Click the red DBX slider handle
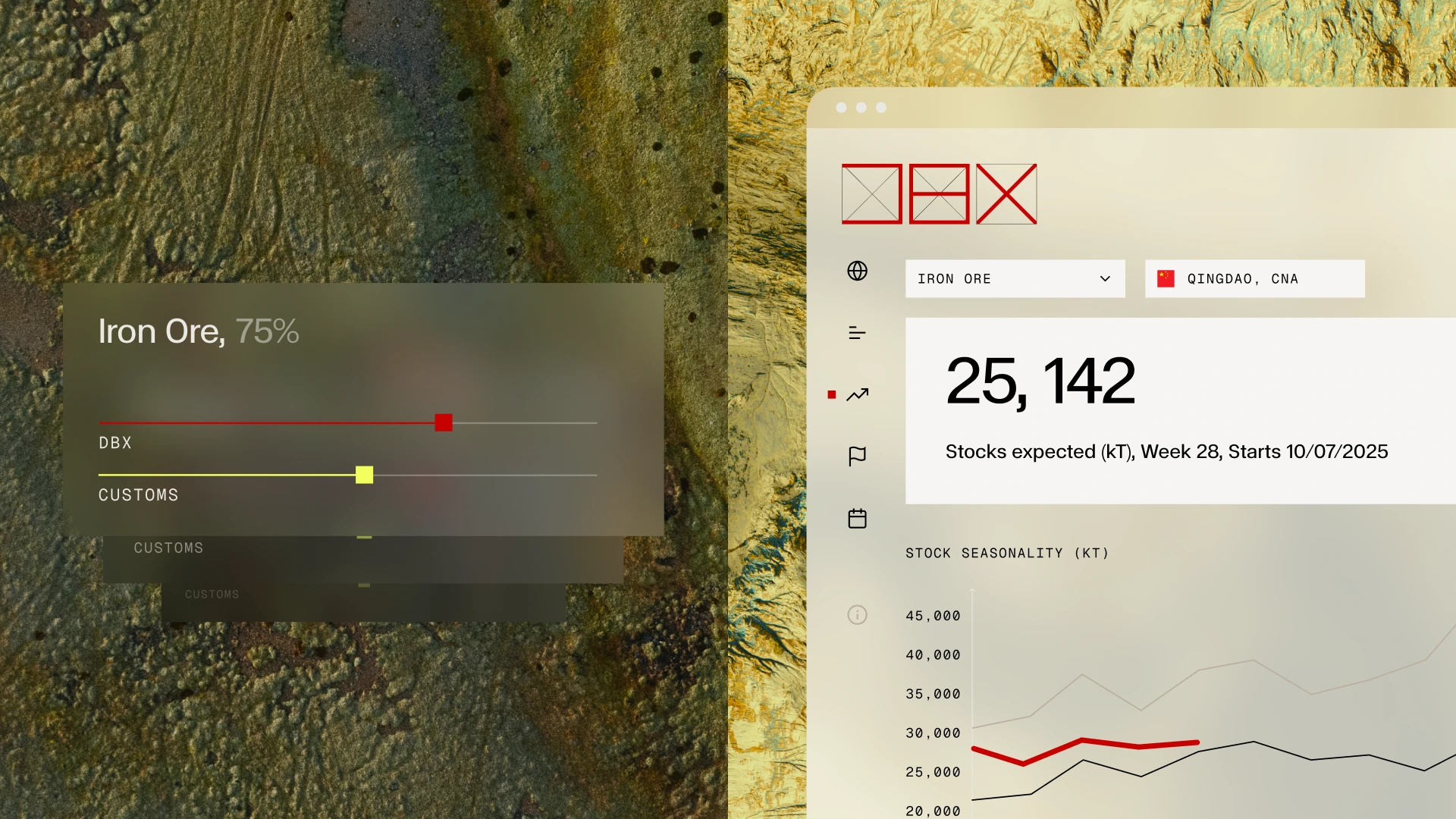This screenshot has width=1456, height=819. click(x=444, y=422)
